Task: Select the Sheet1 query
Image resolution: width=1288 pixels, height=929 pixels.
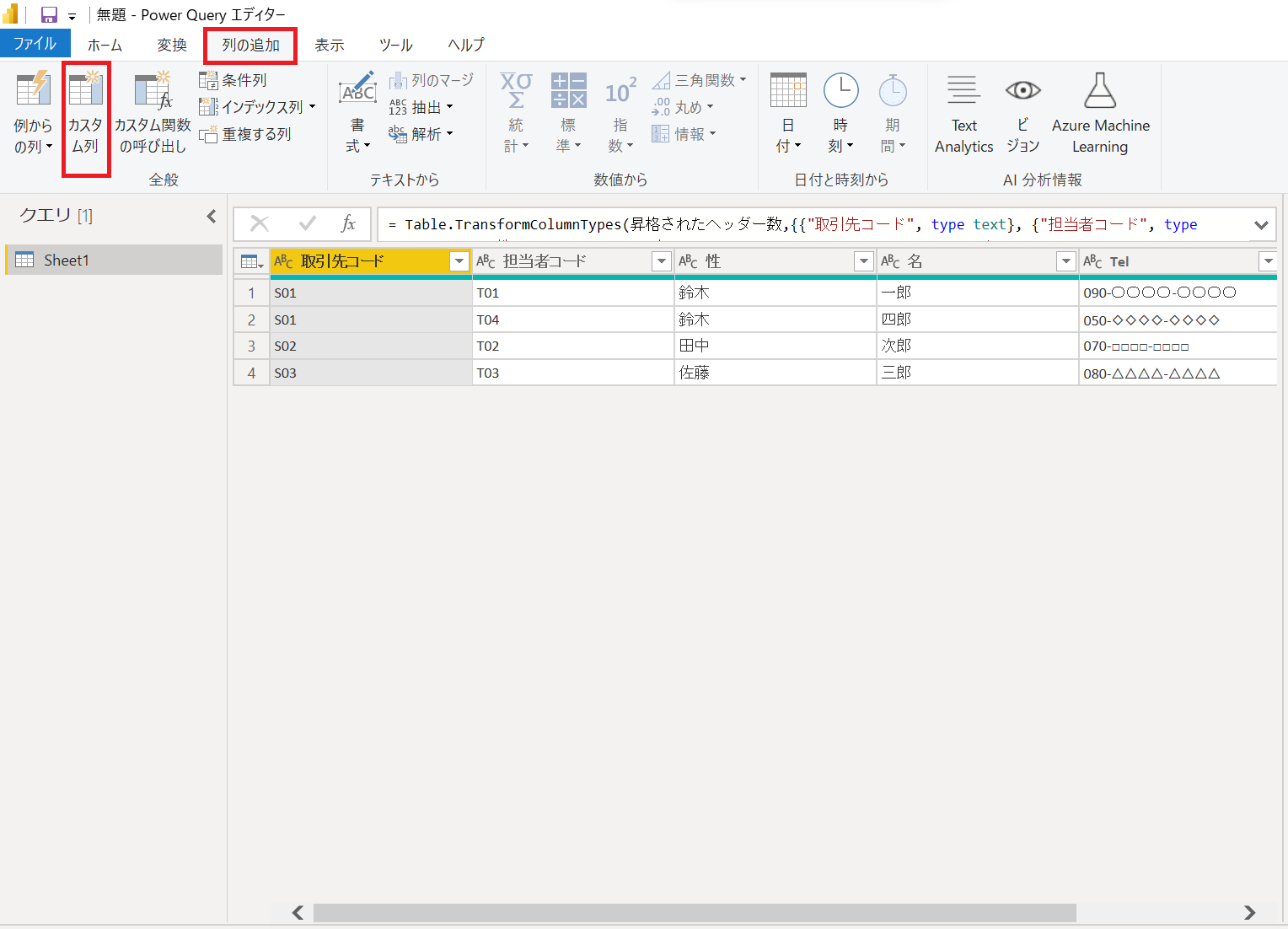Action: (x=67, y=260)
